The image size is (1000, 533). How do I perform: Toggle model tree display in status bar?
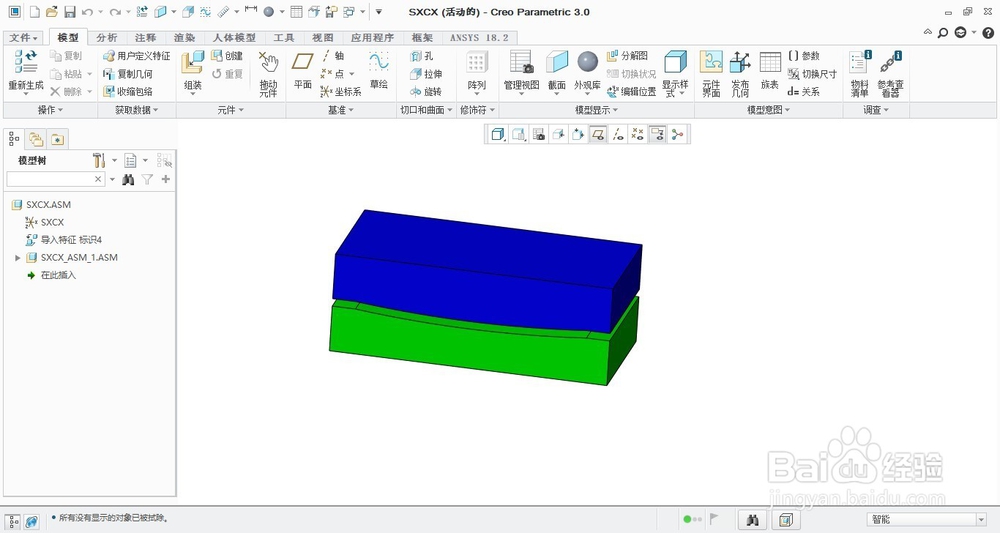[x=13, y=522]
